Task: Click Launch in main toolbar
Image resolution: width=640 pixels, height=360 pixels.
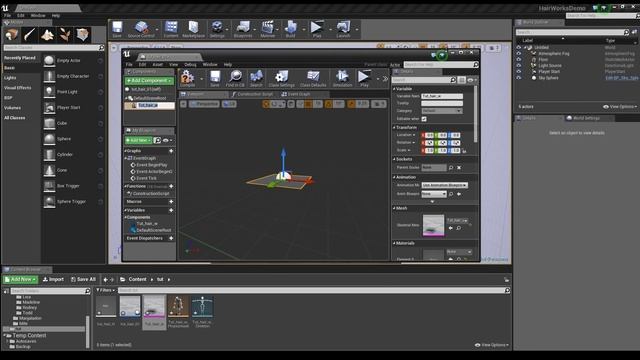Action: (x=343, y=29)
